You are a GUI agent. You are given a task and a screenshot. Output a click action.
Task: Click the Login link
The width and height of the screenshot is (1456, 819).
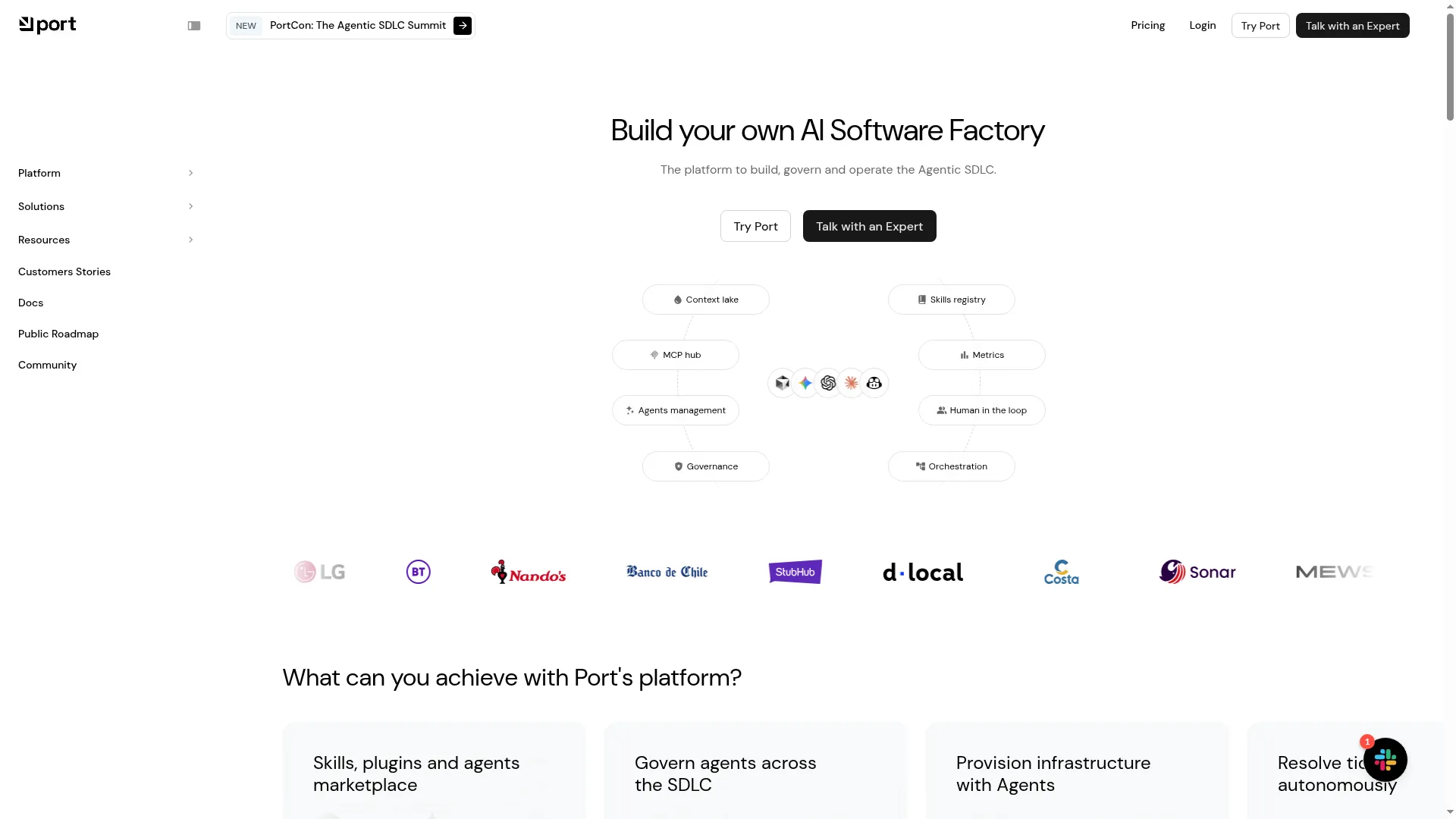tap(1203, 25)
